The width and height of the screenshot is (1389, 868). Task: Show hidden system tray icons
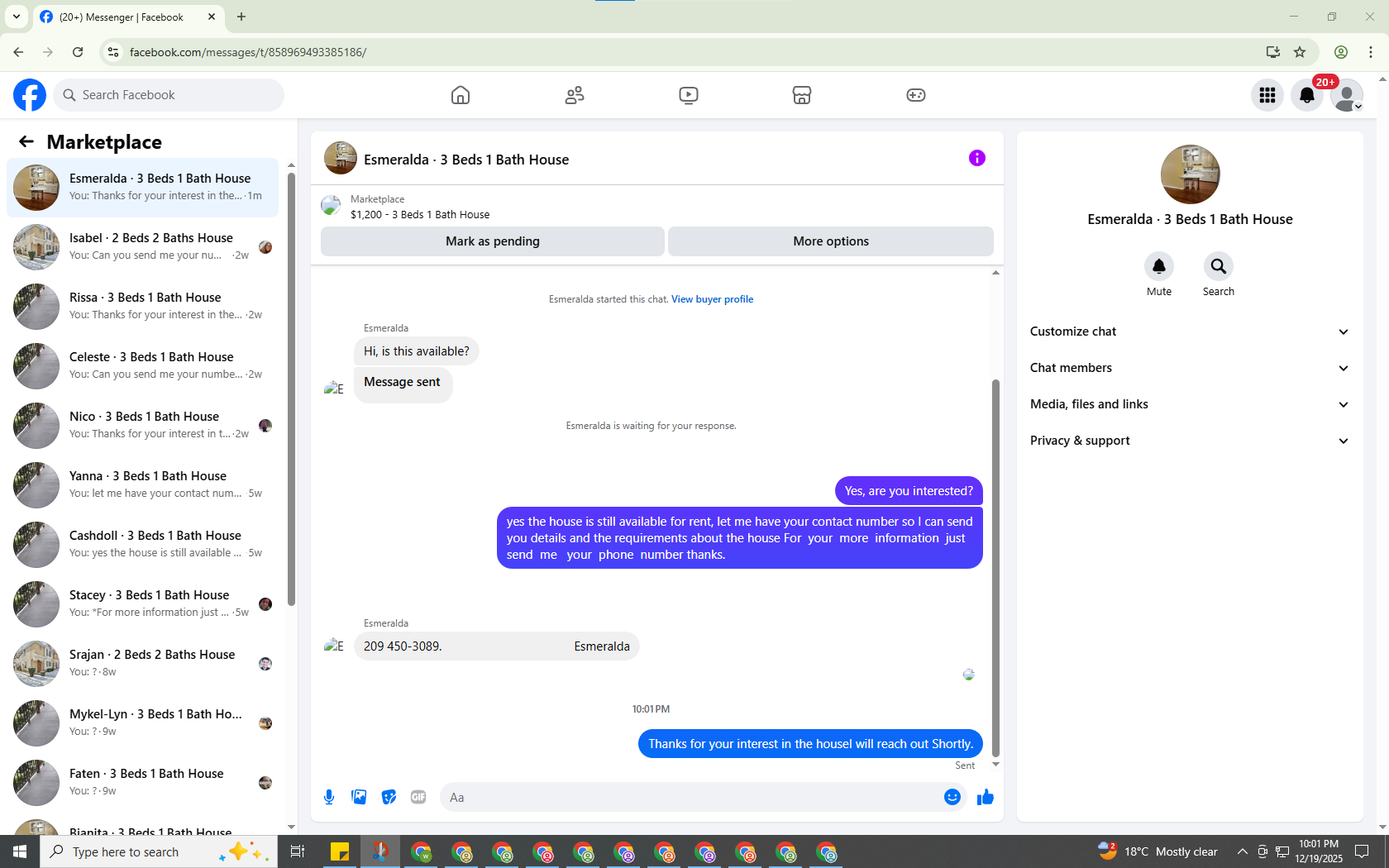click(x=1242, y=851)
